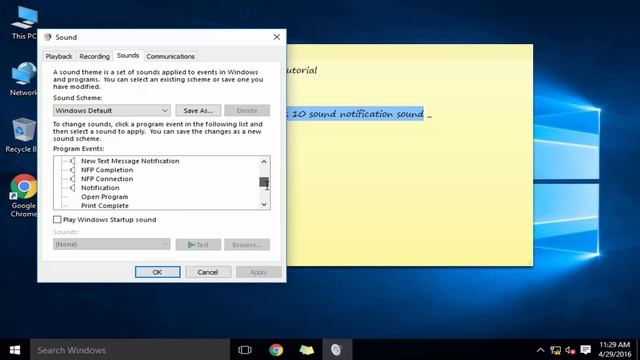Click the Cancel button
This screenshot has height=360, width=640.
tap(208, 272)
